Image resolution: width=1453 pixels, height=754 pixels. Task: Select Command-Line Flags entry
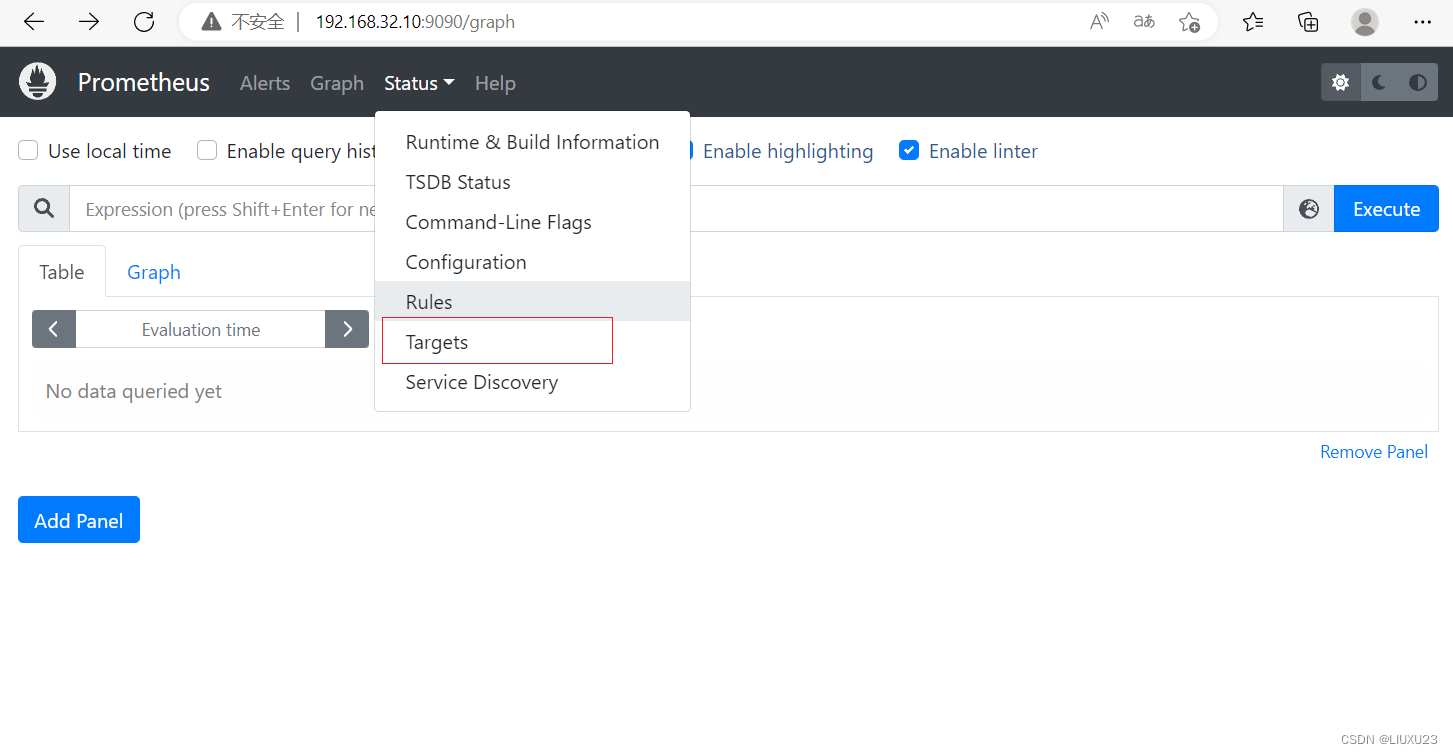[x=532, y=222]
